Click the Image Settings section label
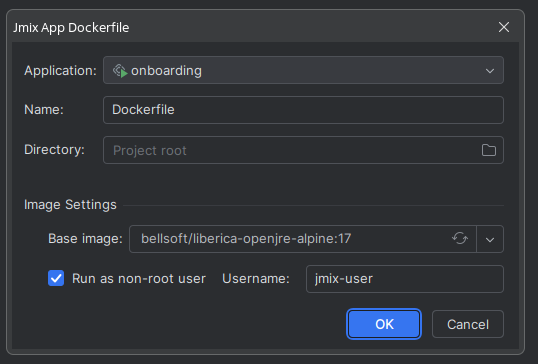Viewport: 538px width, 364px height. pyautogui.click(x=70, y=204)
